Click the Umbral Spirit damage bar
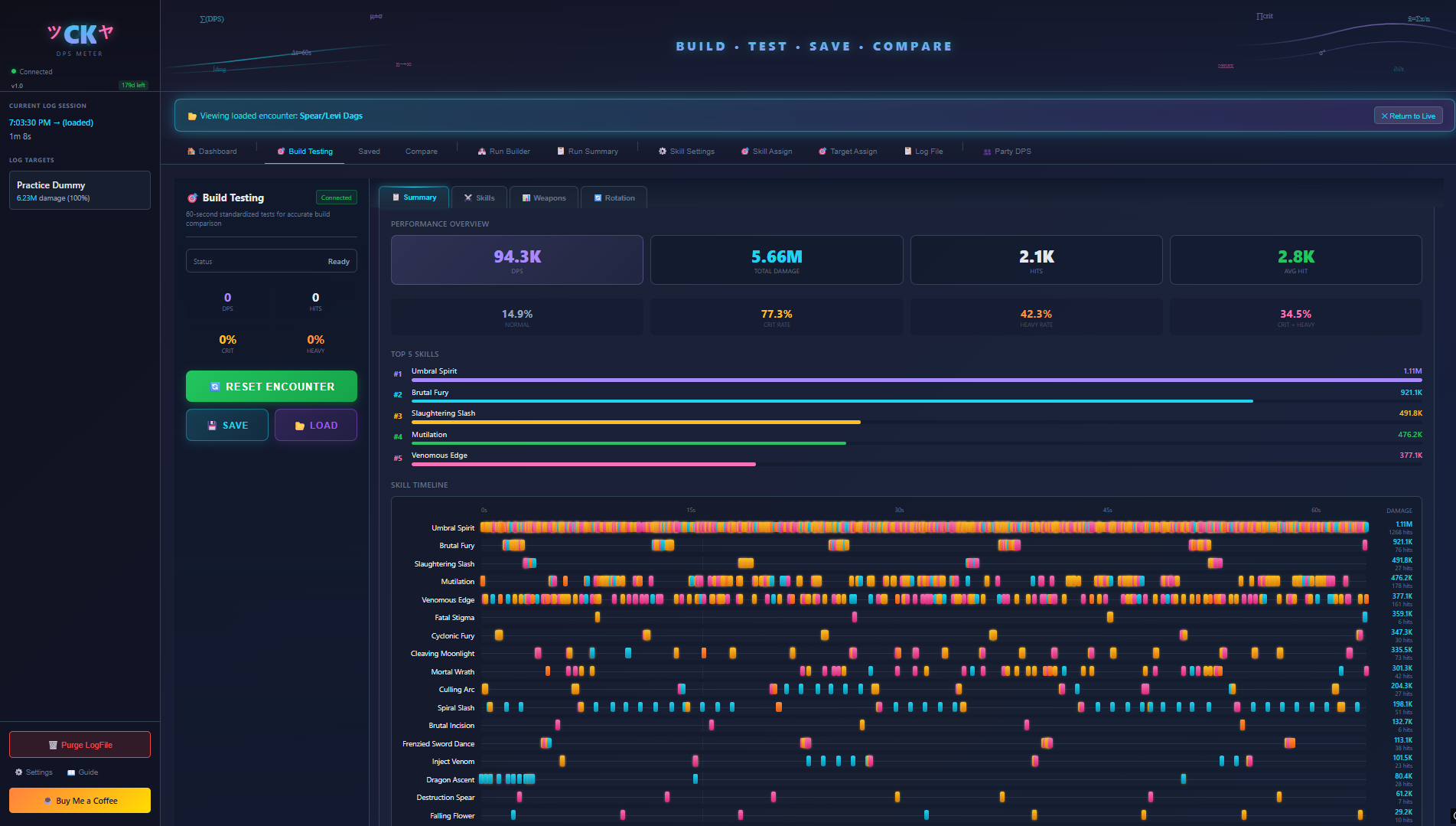The image size is (1456, 826). click(x=917, y=380)
